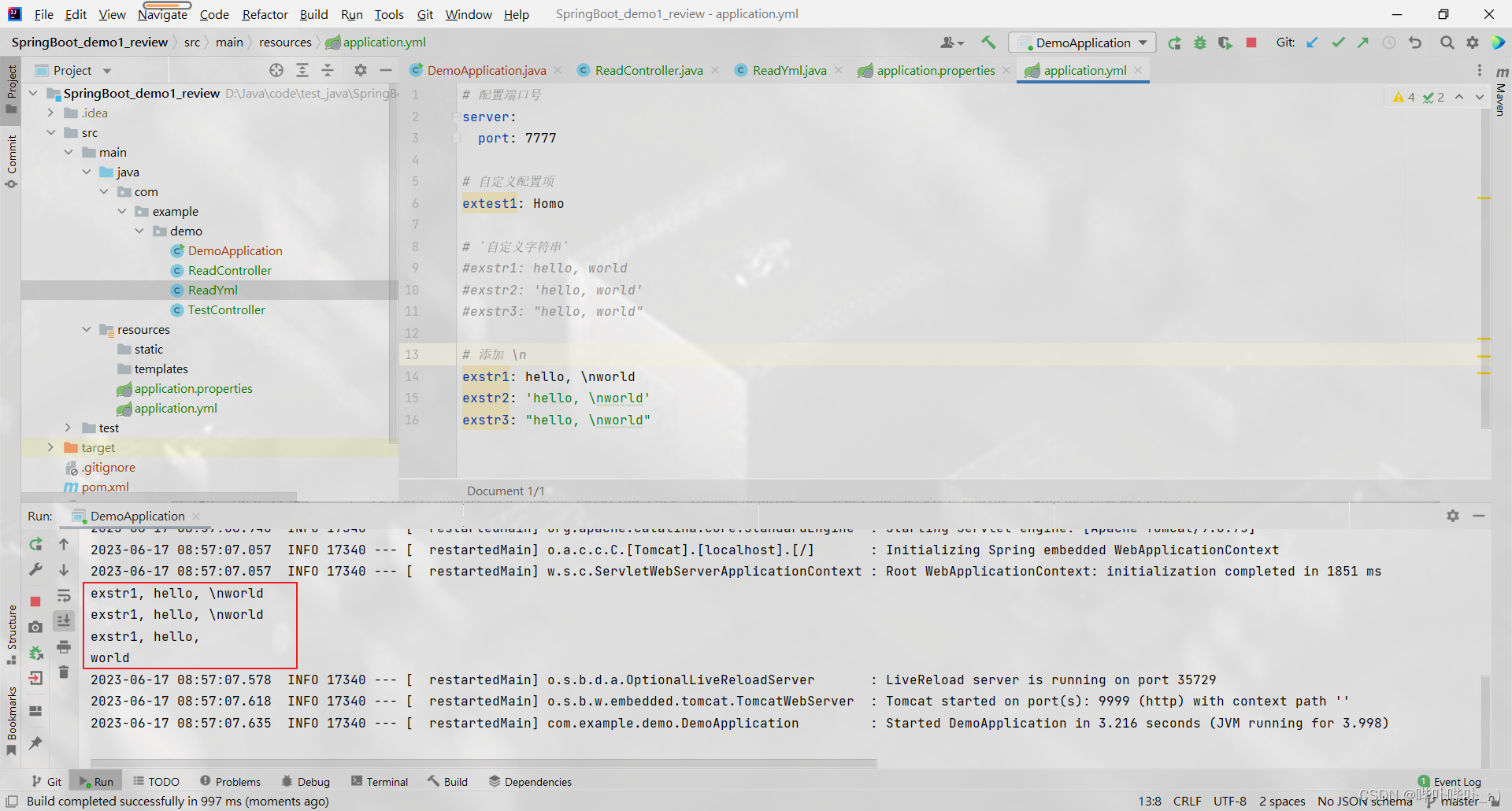This screenshot has width=1512, height=811.
Task: Open IDE settings gear in top toolbar
Action: point(1473,43)
